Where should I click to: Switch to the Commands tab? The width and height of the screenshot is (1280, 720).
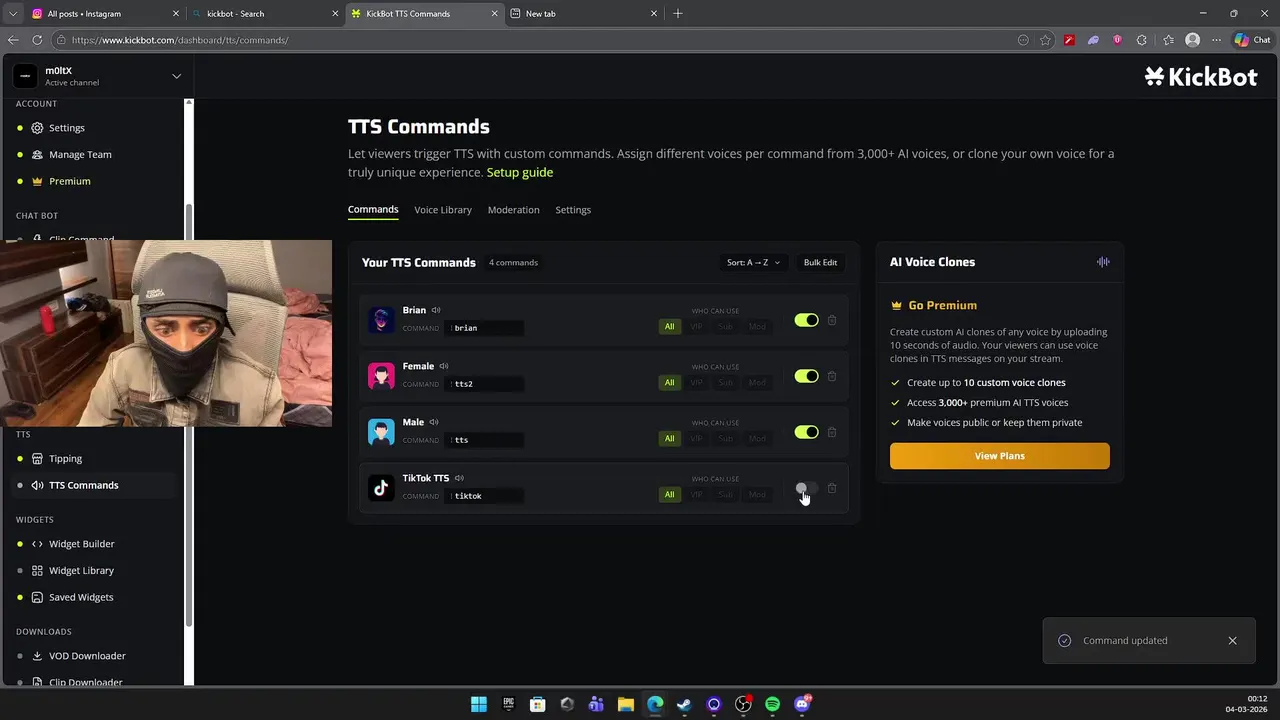pyautogui.click(x=373, y=209)
